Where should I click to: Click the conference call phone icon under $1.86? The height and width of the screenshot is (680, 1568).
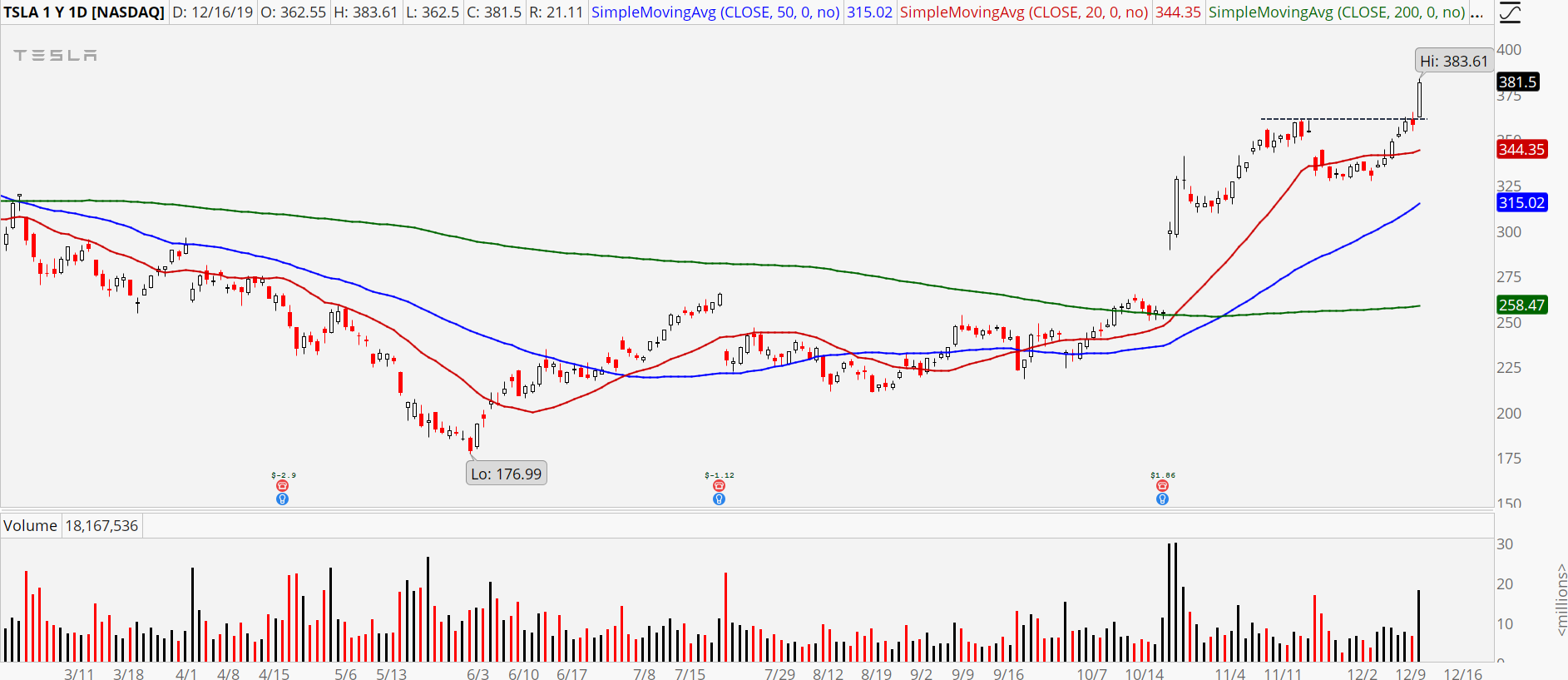coord(1162,486)
